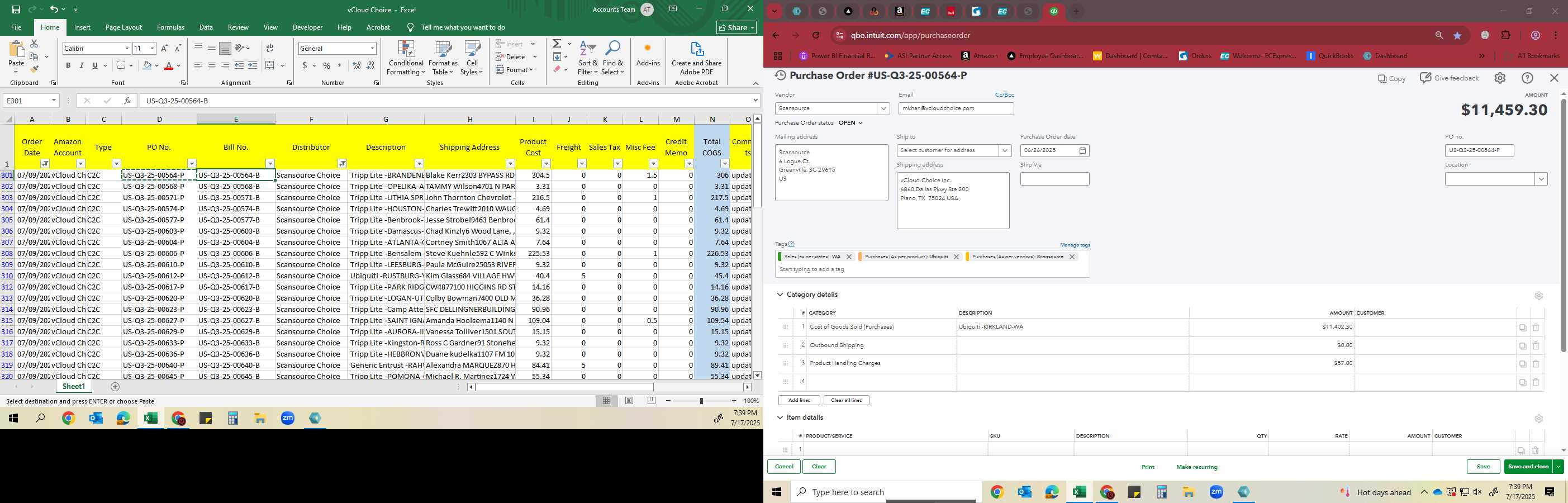This screenshot has width=1568, height=503.
Task: Open purchase order history clock icon
Action: click(780, 75)
